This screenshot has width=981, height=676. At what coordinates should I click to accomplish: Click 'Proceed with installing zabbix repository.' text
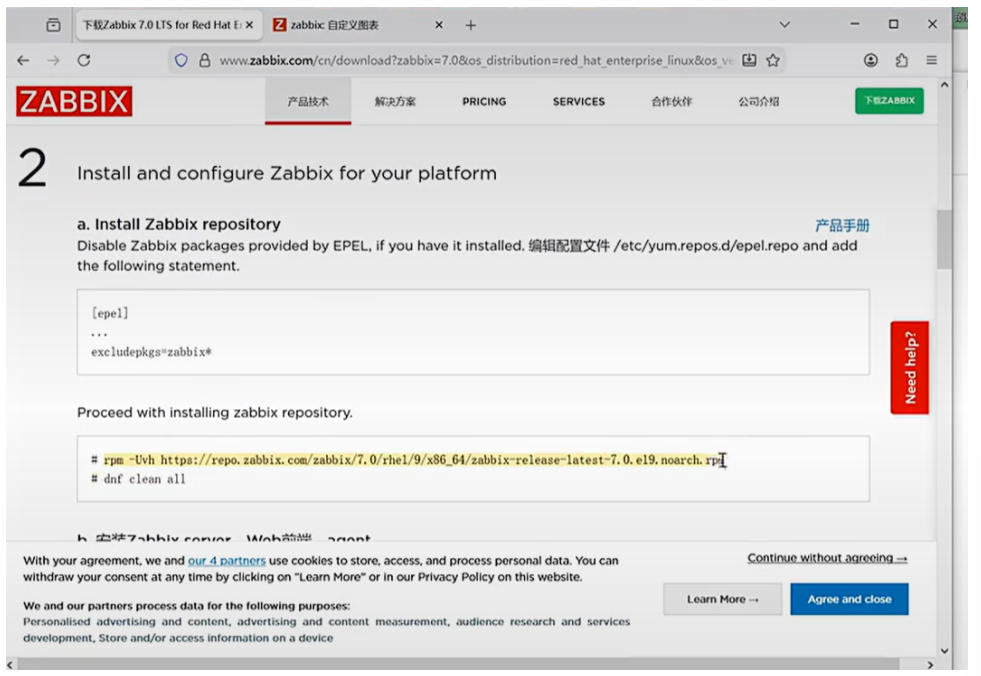point(215,412)
